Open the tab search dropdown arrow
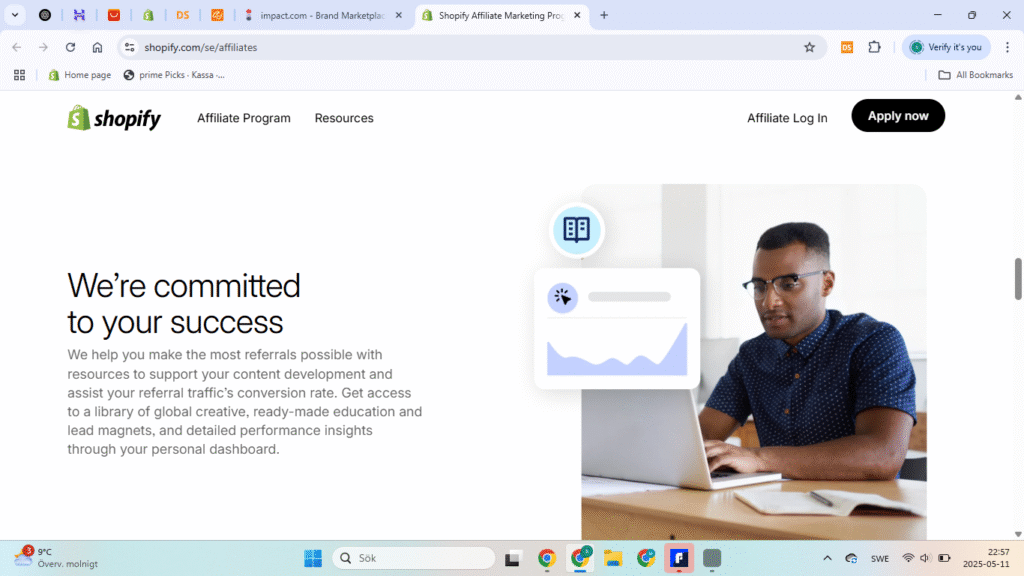1024x576 pixels. click(x=14, y=15)
